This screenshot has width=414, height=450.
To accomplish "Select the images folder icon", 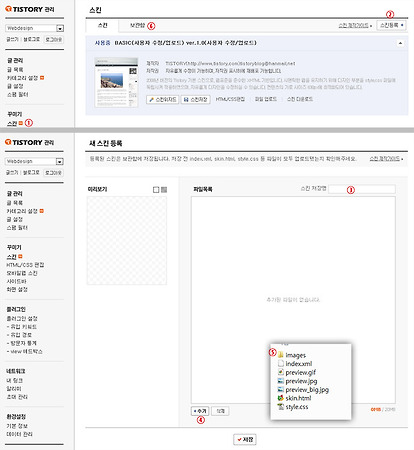I will pos(280,355).
